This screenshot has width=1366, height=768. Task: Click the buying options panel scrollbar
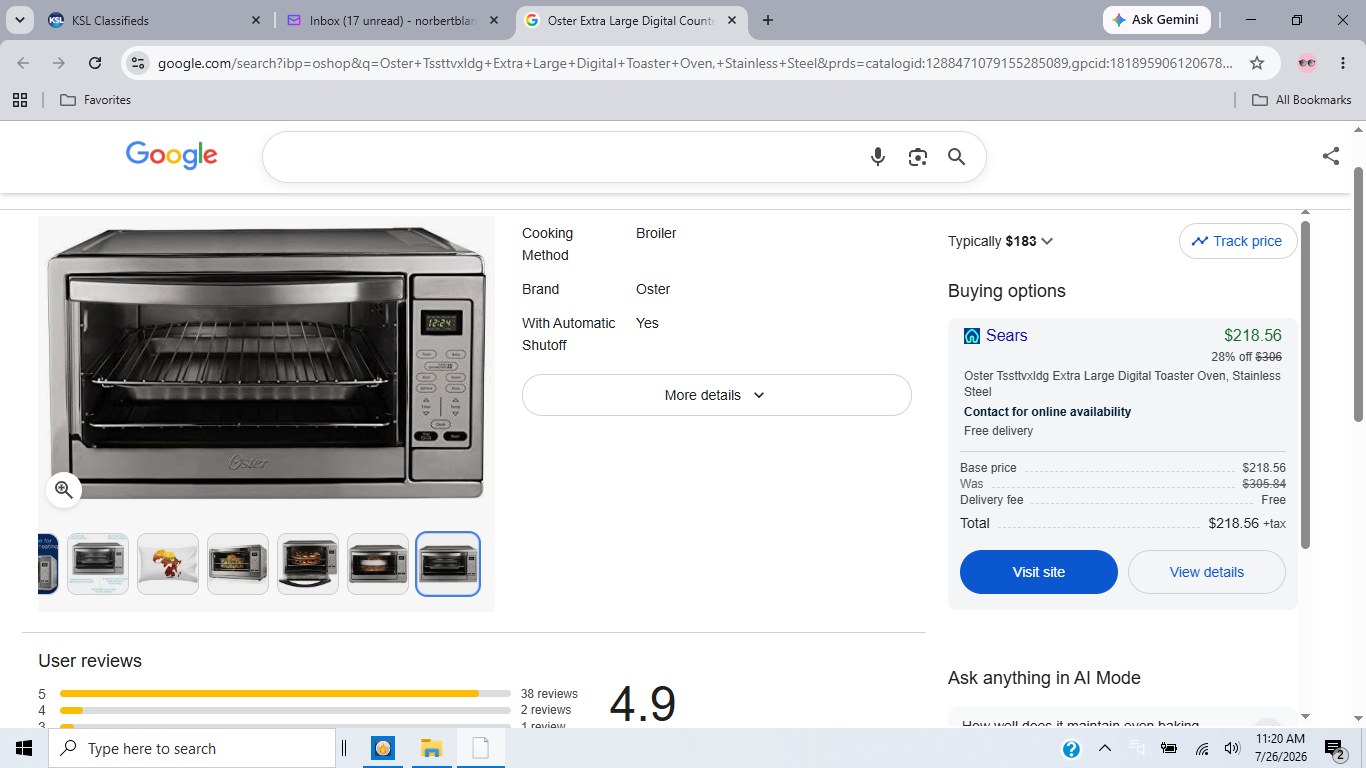click(1305, 385)
